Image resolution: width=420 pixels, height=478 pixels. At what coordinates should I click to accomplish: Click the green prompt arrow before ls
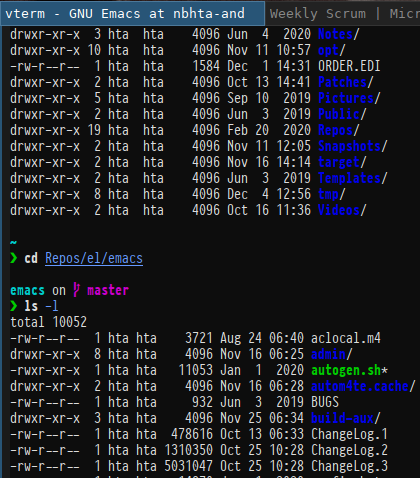pos(14,306)
